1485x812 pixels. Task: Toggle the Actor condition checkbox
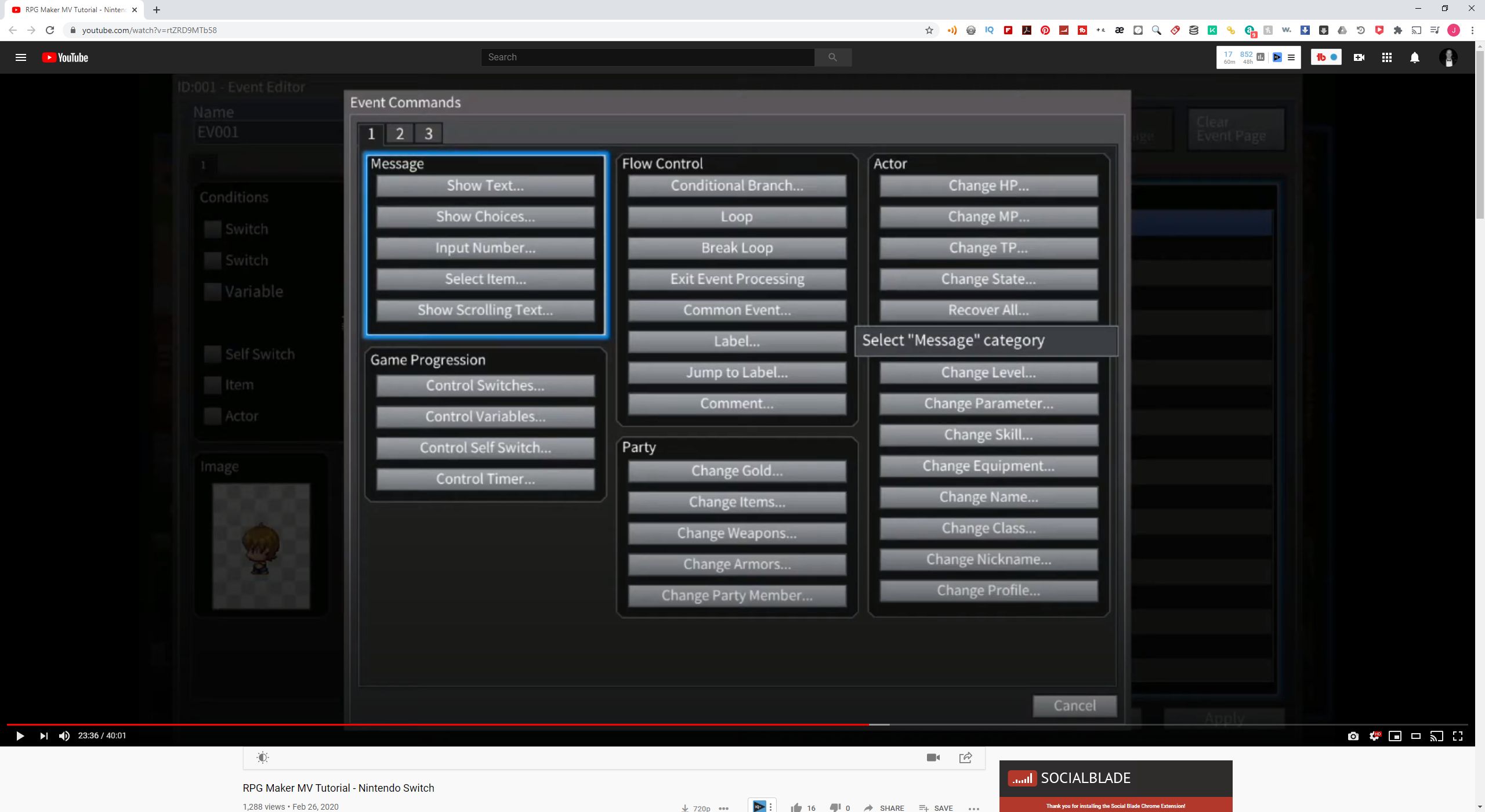(213, 416)
